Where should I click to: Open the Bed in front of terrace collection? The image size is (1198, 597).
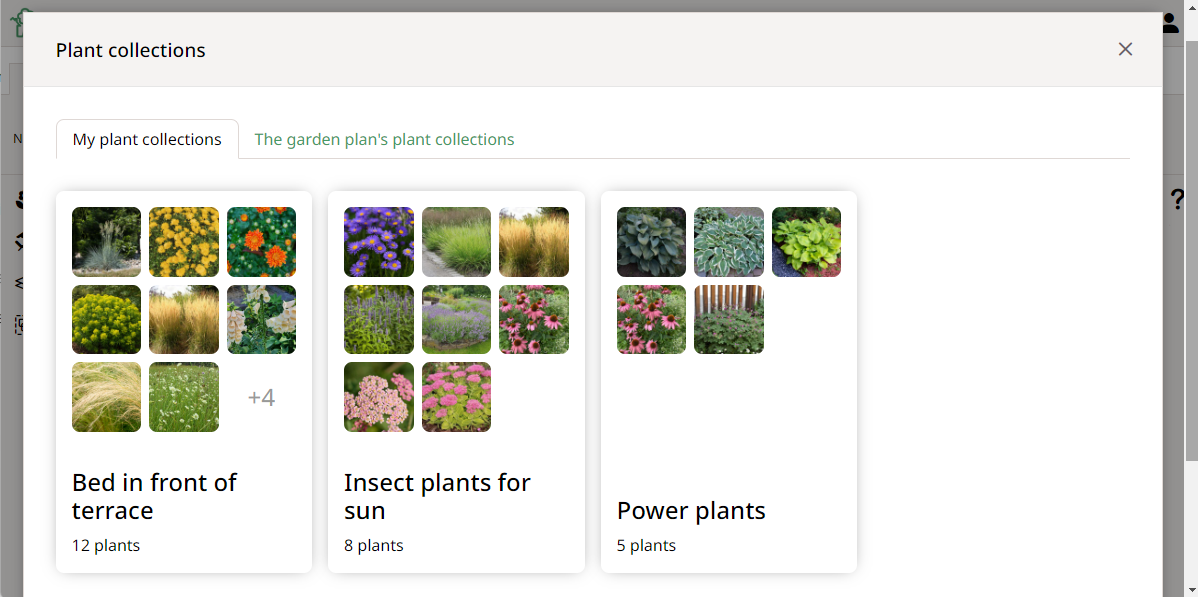coord(154,496)
